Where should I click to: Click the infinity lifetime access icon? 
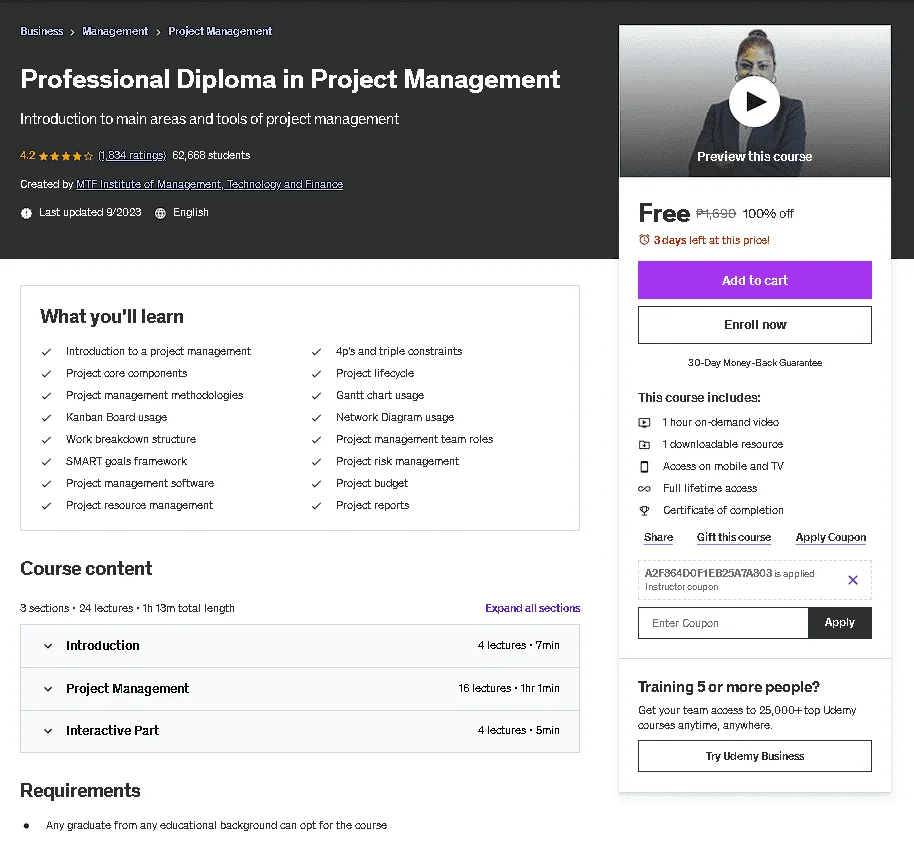[x=644, y=489]
